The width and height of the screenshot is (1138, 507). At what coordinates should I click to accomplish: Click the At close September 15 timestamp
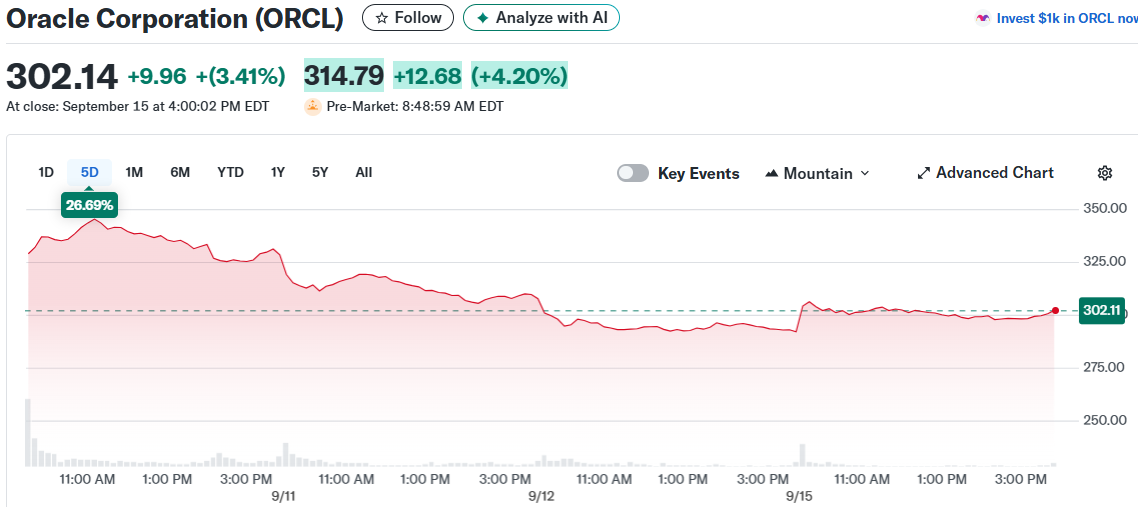137,107
